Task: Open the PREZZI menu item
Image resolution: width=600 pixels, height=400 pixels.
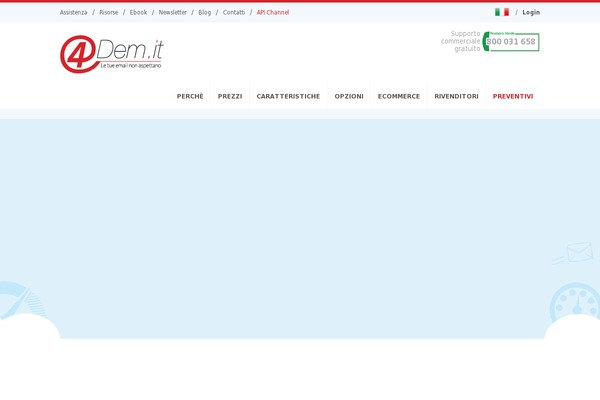Action: tap(230, 96)
